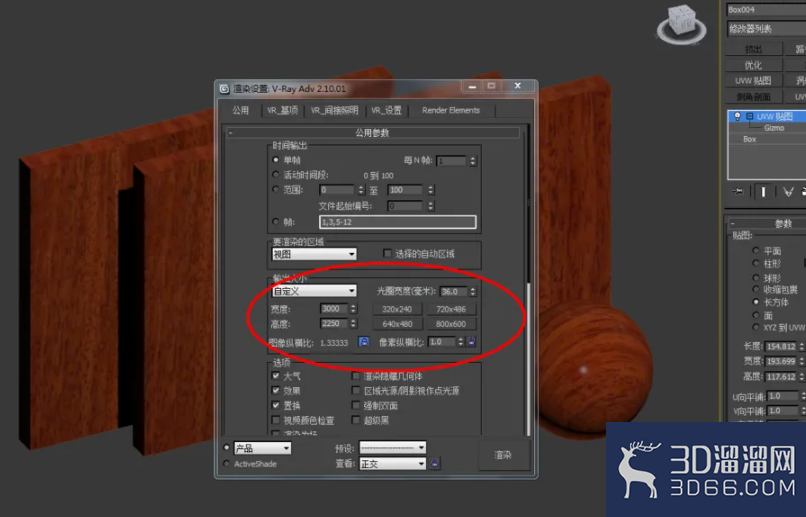The height and width of the screenshot is (517, 806).
Task: Select Box in the modifier stack
Action: click(749, 139)
